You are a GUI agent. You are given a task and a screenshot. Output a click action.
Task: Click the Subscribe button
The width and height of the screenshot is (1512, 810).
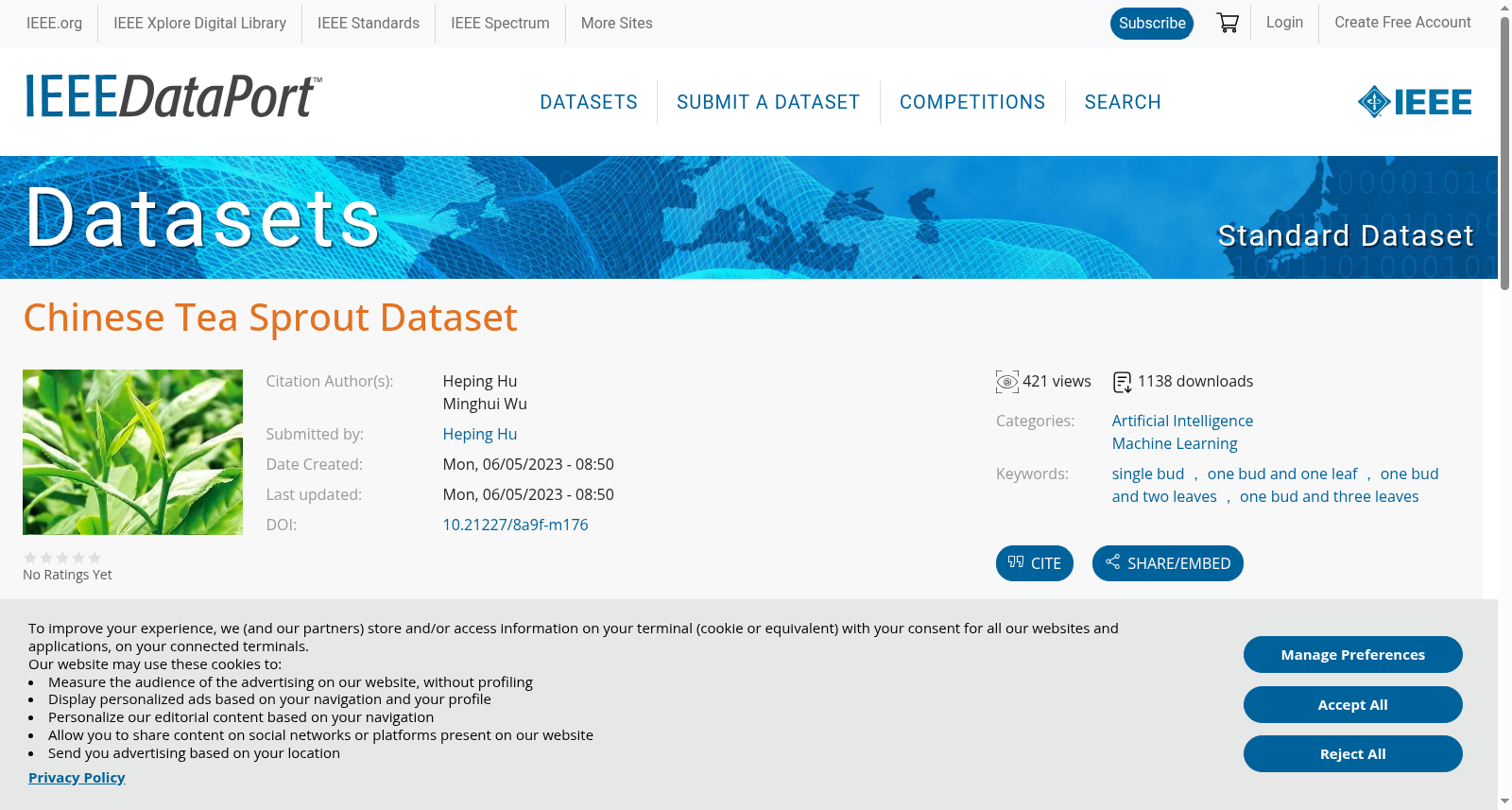pos(1152,24)
